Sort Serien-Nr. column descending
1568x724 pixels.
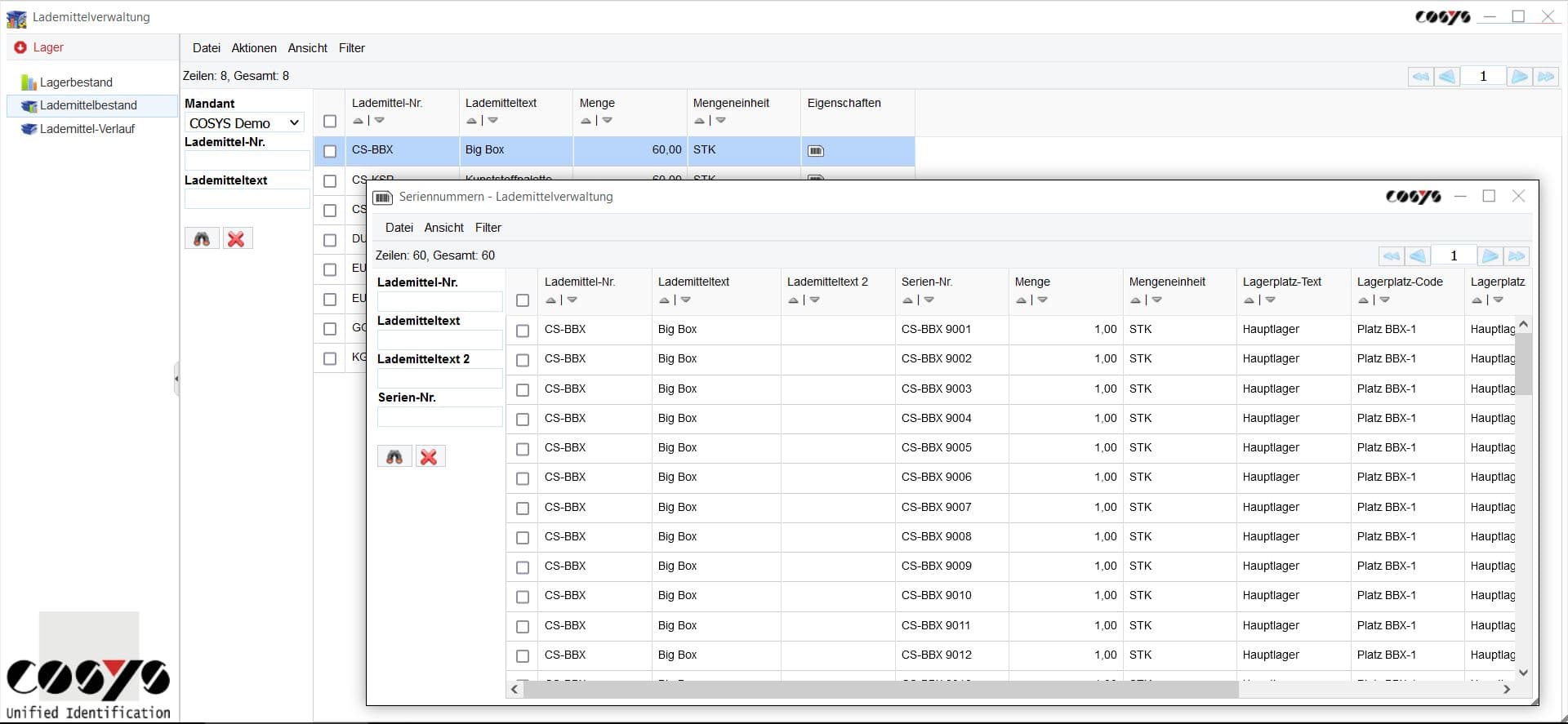pyautogui.click(x=929, y=300)
